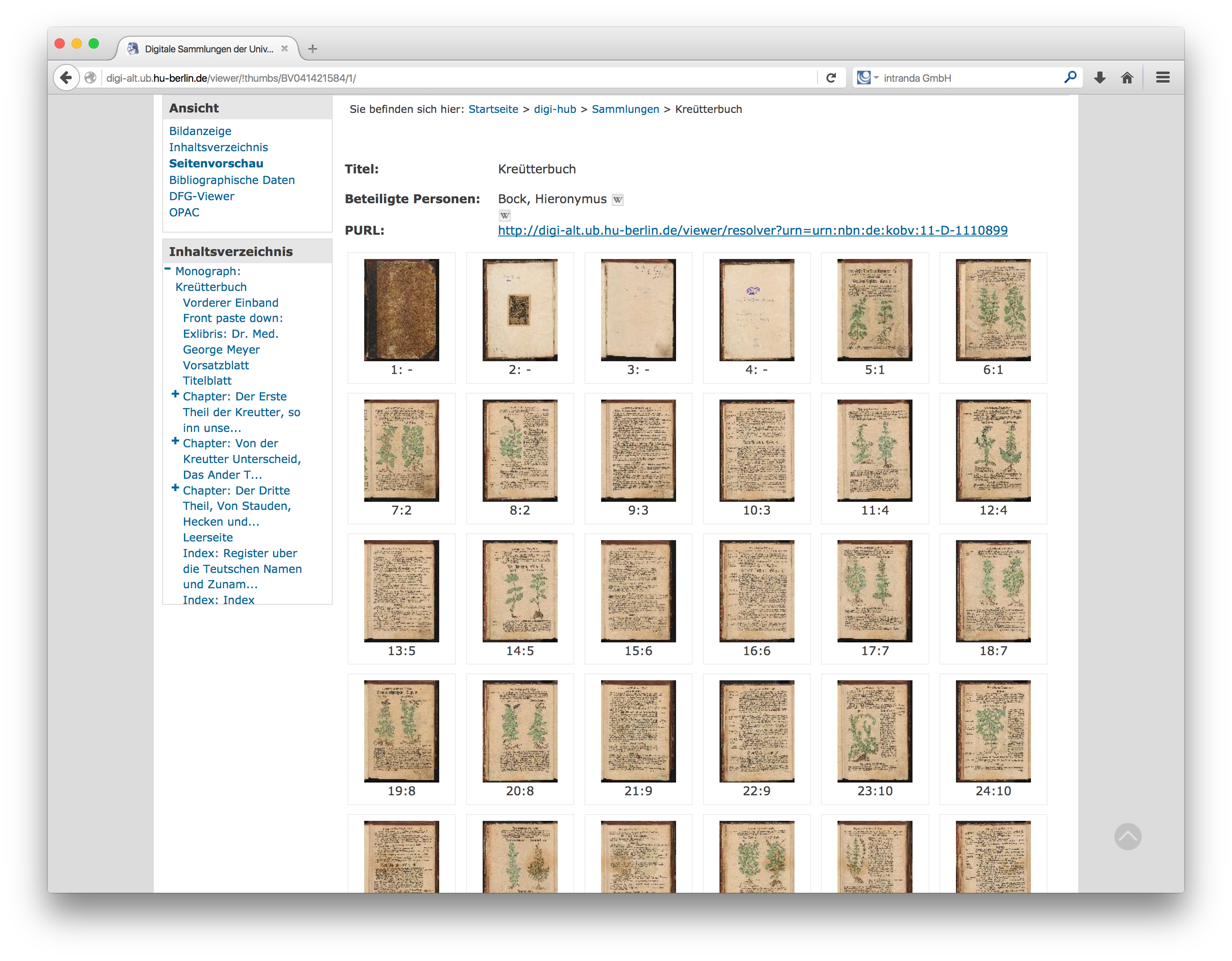
Task: Open Leerseite in contents tree
Action: point(207,538)
